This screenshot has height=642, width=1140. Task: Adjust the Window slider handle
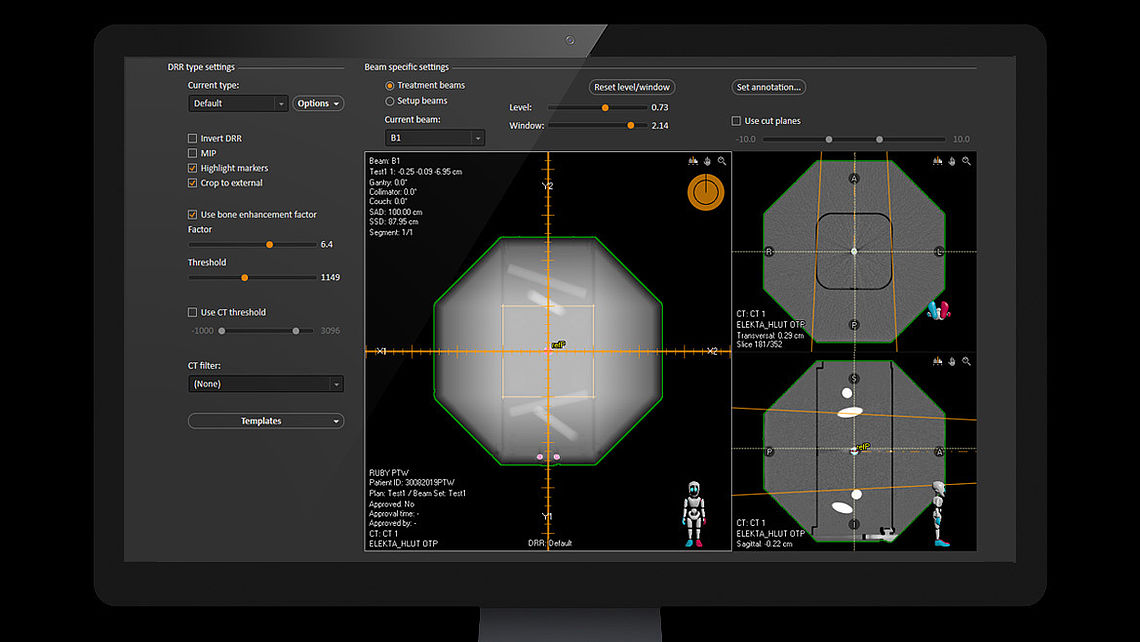pos(628,125)
